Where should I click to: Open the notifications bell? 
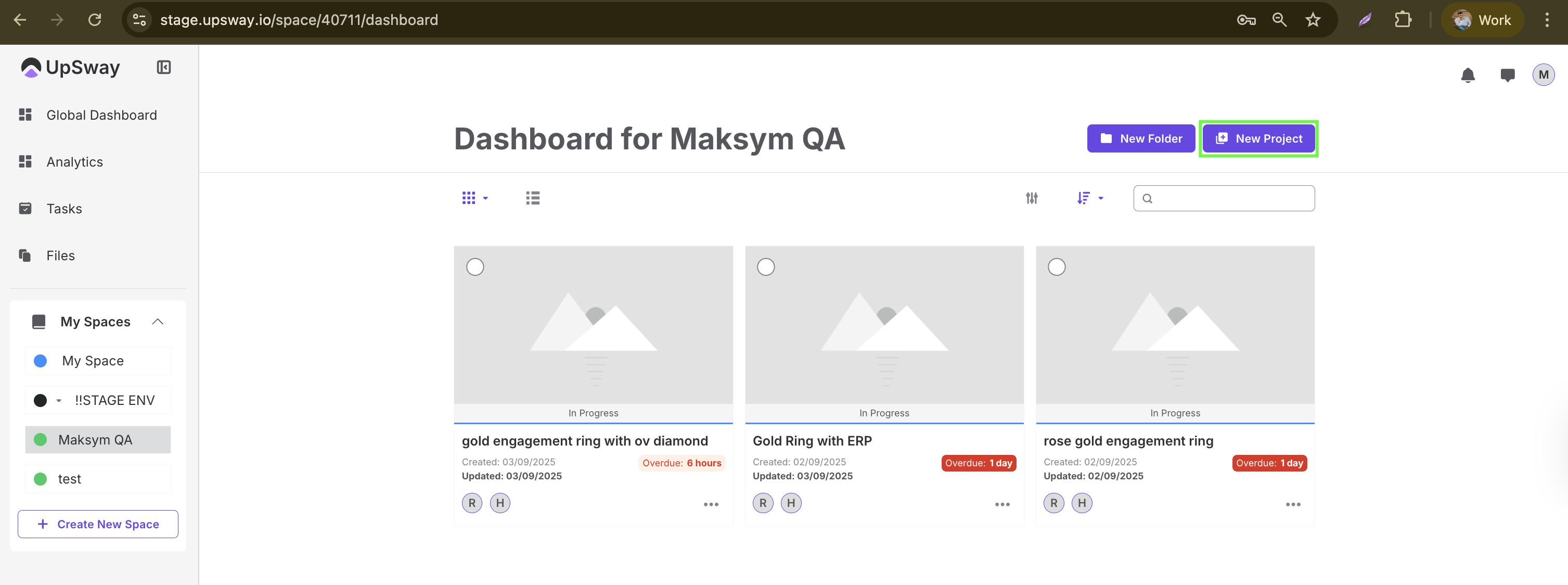[1468, 75]
